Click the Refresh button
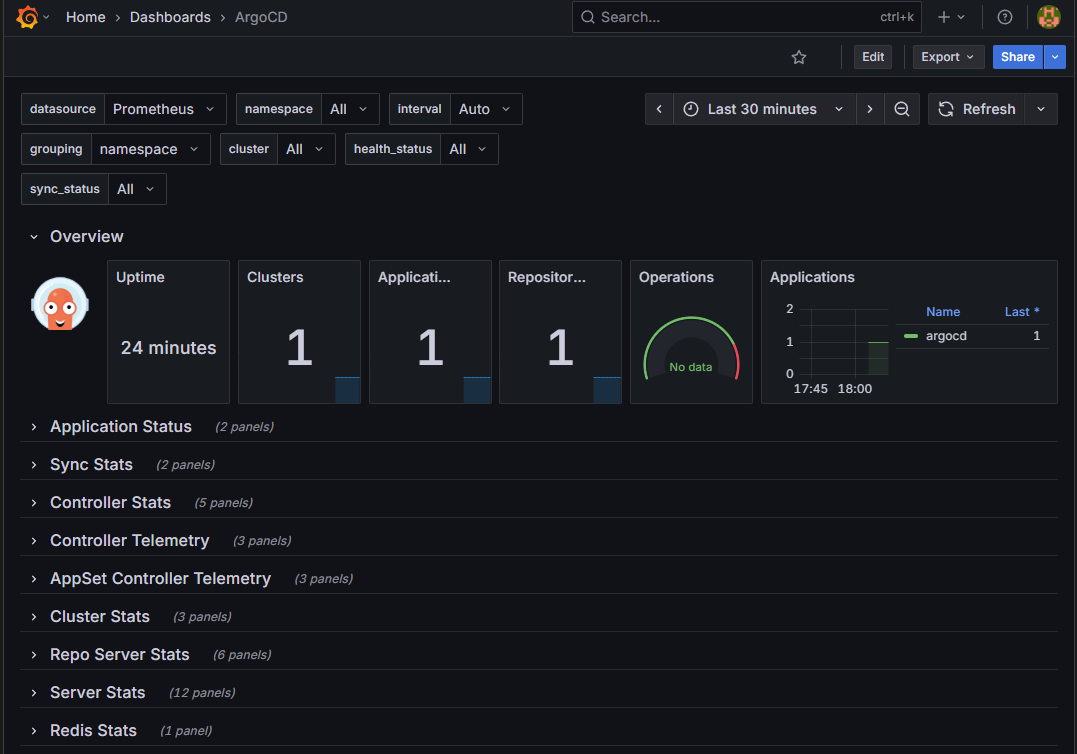 pyautogui.click(x=976, y=109)
